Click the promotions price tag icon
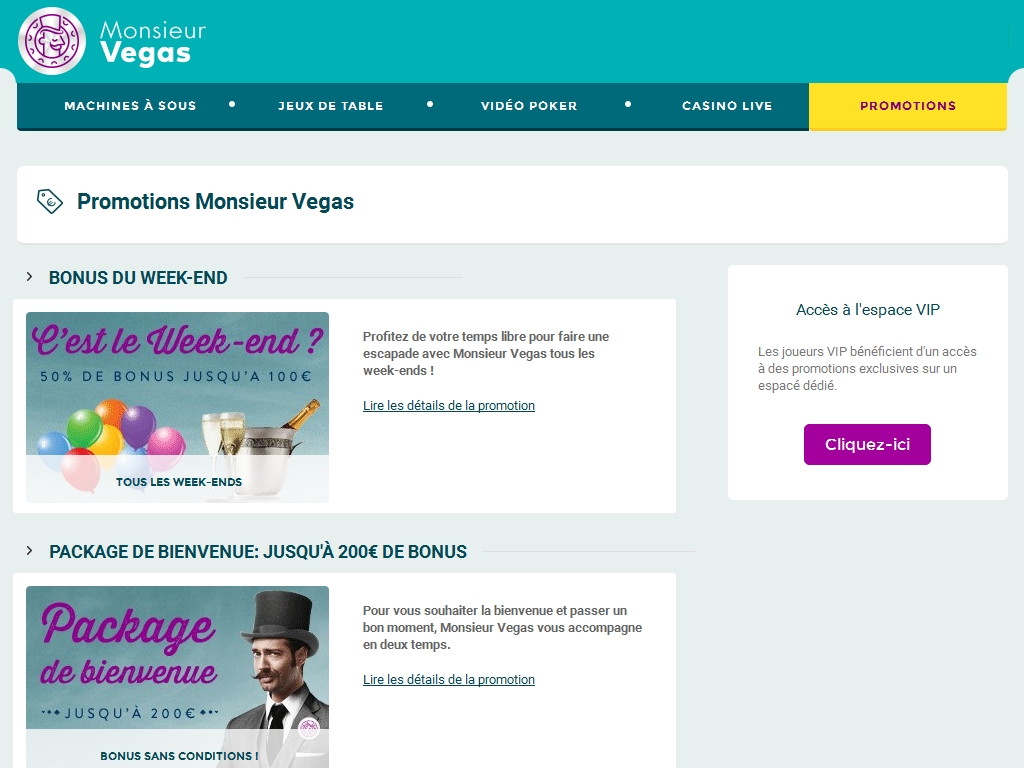 pos(50,201)
